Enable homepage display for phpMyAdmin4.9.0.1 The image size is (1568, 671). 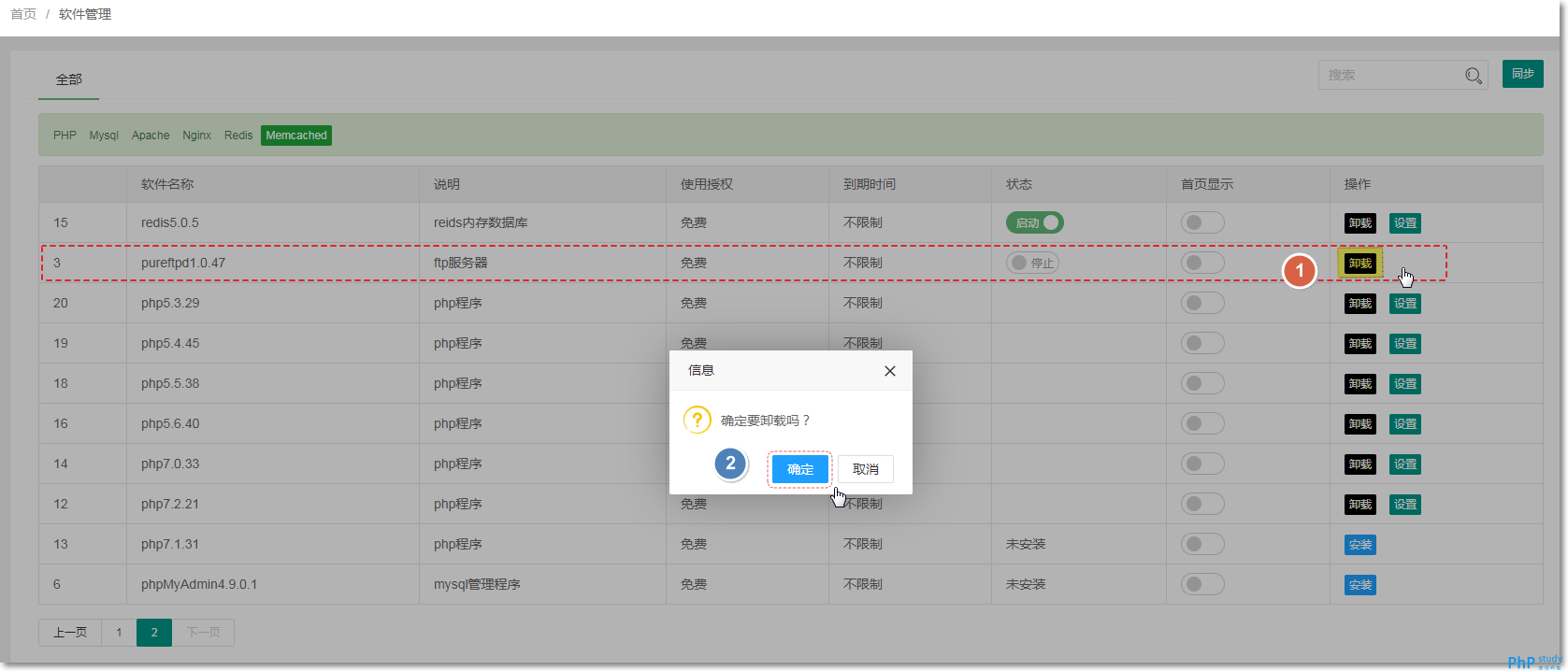[1201, 584]
